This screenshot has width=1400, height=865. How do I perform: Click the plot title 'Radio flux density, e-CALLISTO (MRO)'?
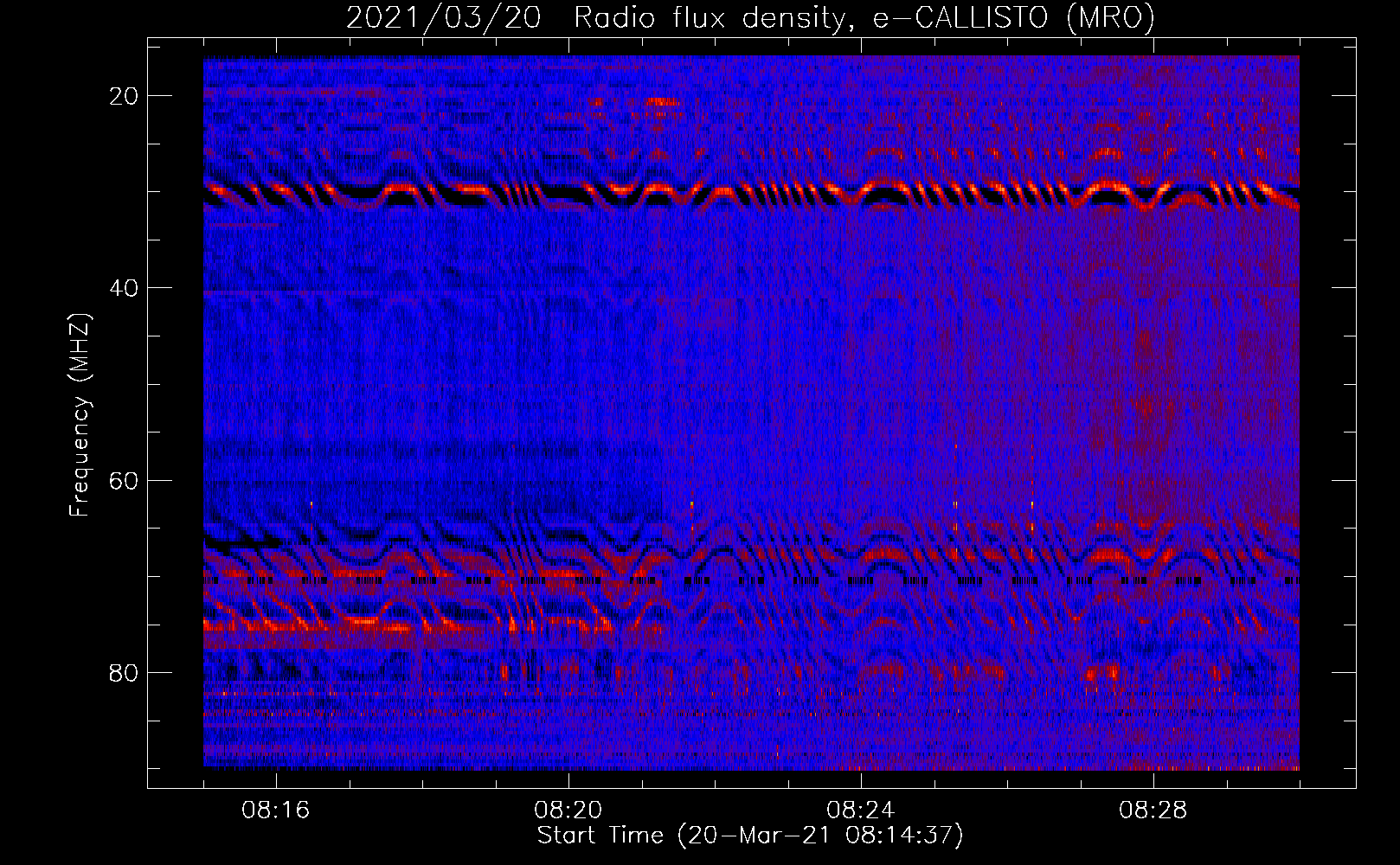[864, 18]
